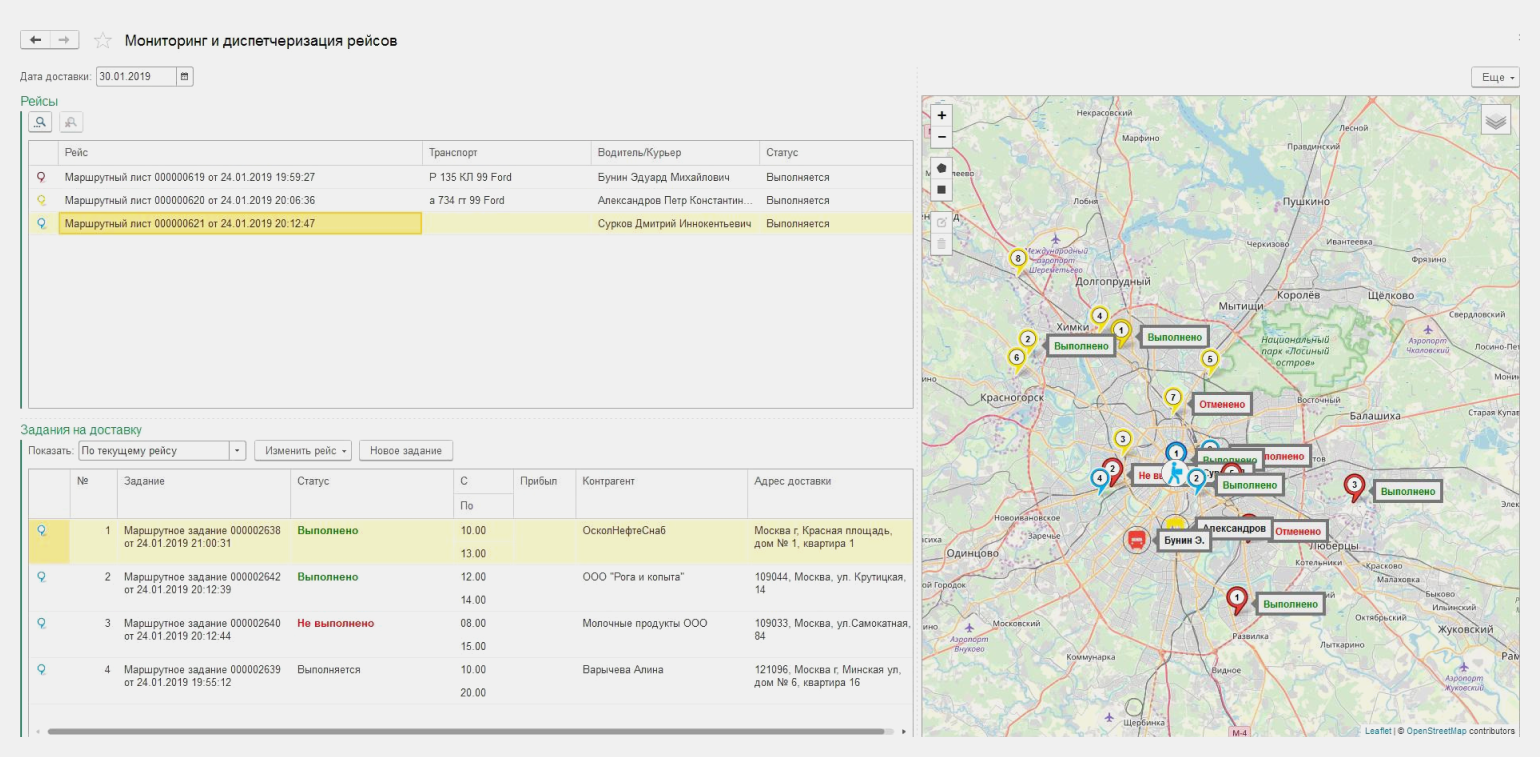Open the 'Еще' menu
The image size is (1540, 757).
click(1494, 77)
